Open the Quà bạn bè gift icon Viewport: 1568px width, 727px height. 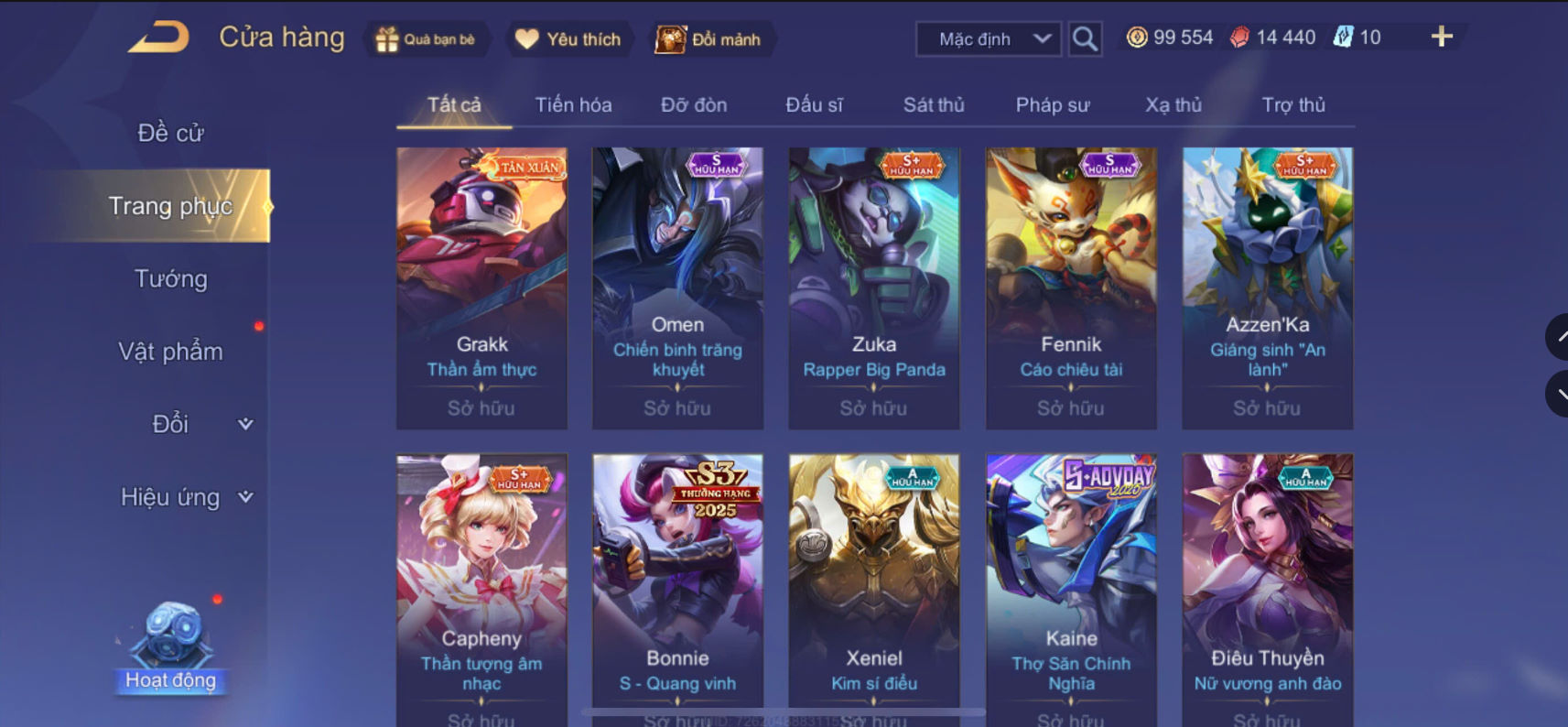pos(387,39)
